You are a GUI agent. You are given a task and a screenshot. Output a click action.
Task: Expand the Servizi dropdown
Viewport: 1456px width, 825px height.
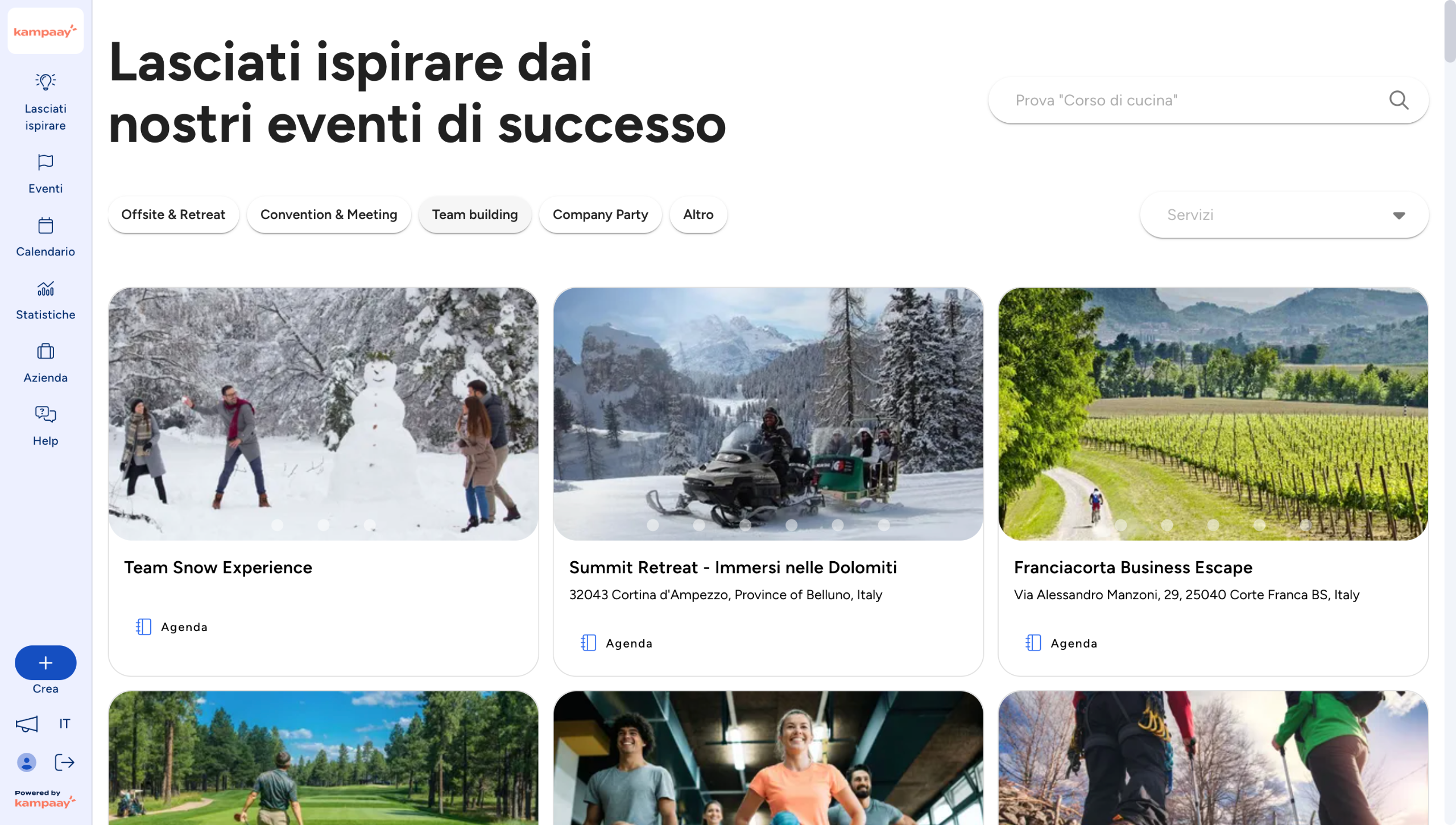(1284, 215)
